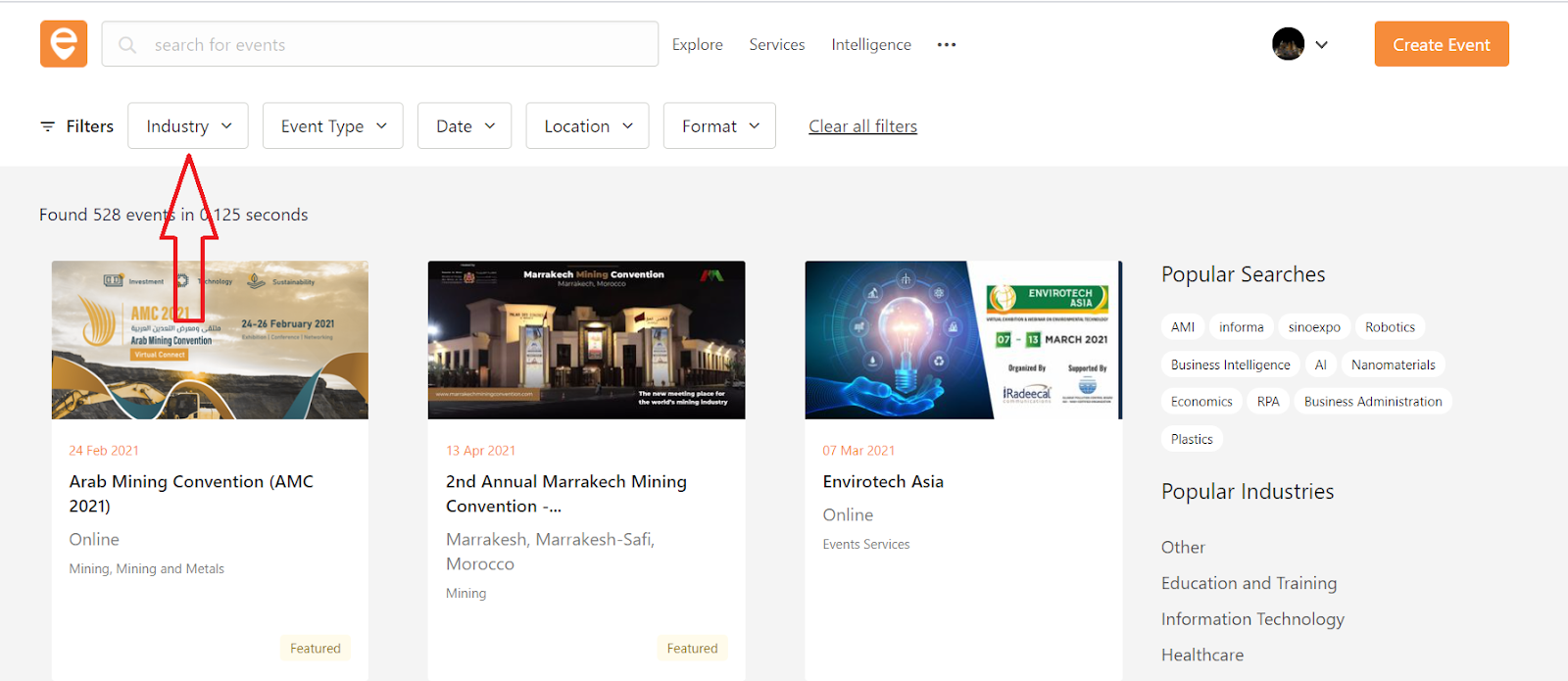This screenshot has height=681, width=1568.
Task: Open the Services menu item
Action: tap(777, 45)
